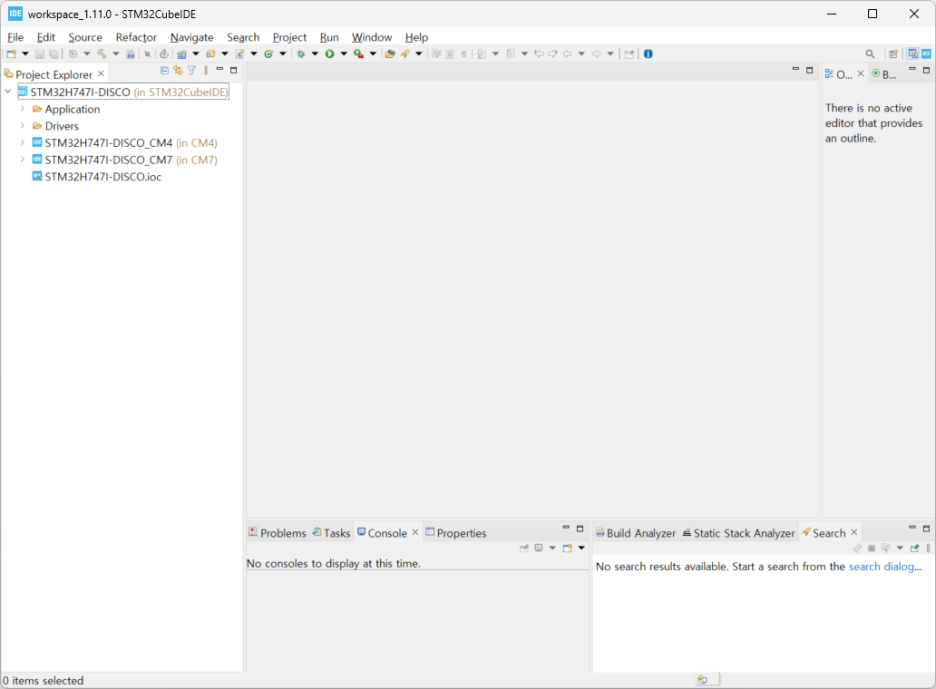The image size is (936, 689).
Task: Click Collapse All in Project Explorer
Action: (x=164, y=70)
